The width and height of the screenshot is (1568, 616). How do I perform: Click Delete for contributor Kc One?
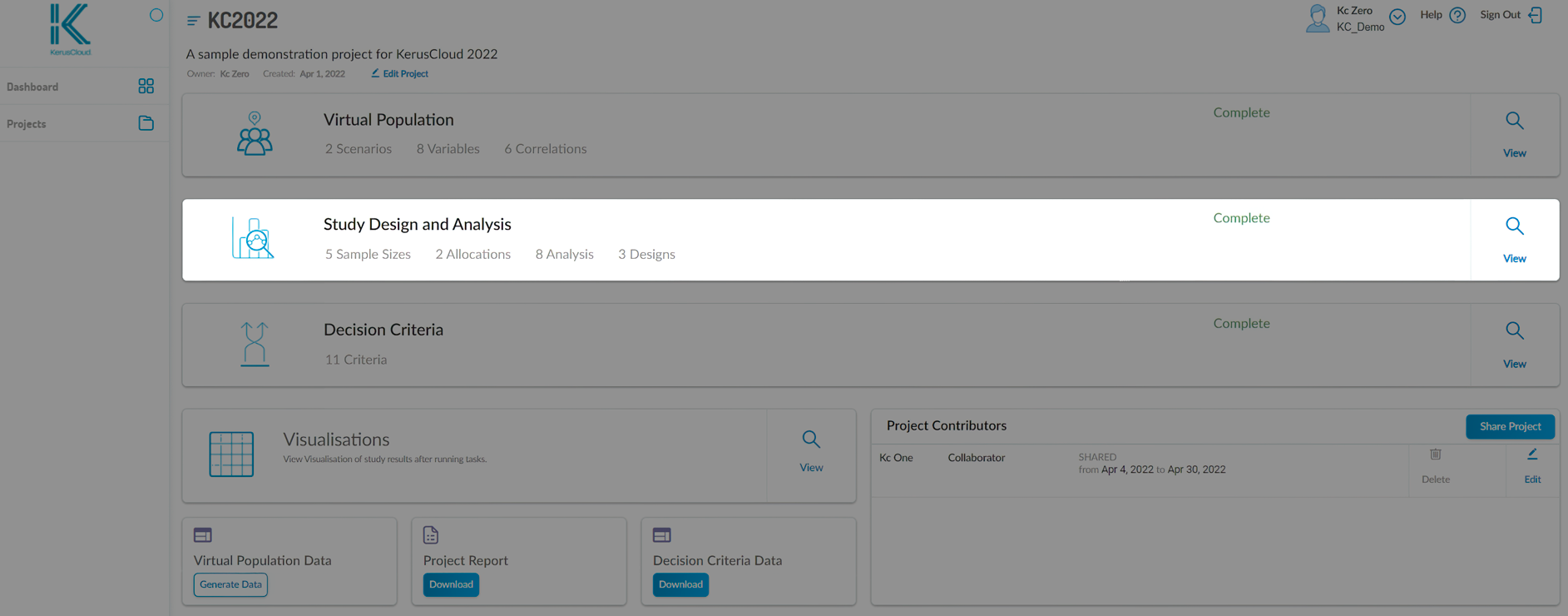1436,479
